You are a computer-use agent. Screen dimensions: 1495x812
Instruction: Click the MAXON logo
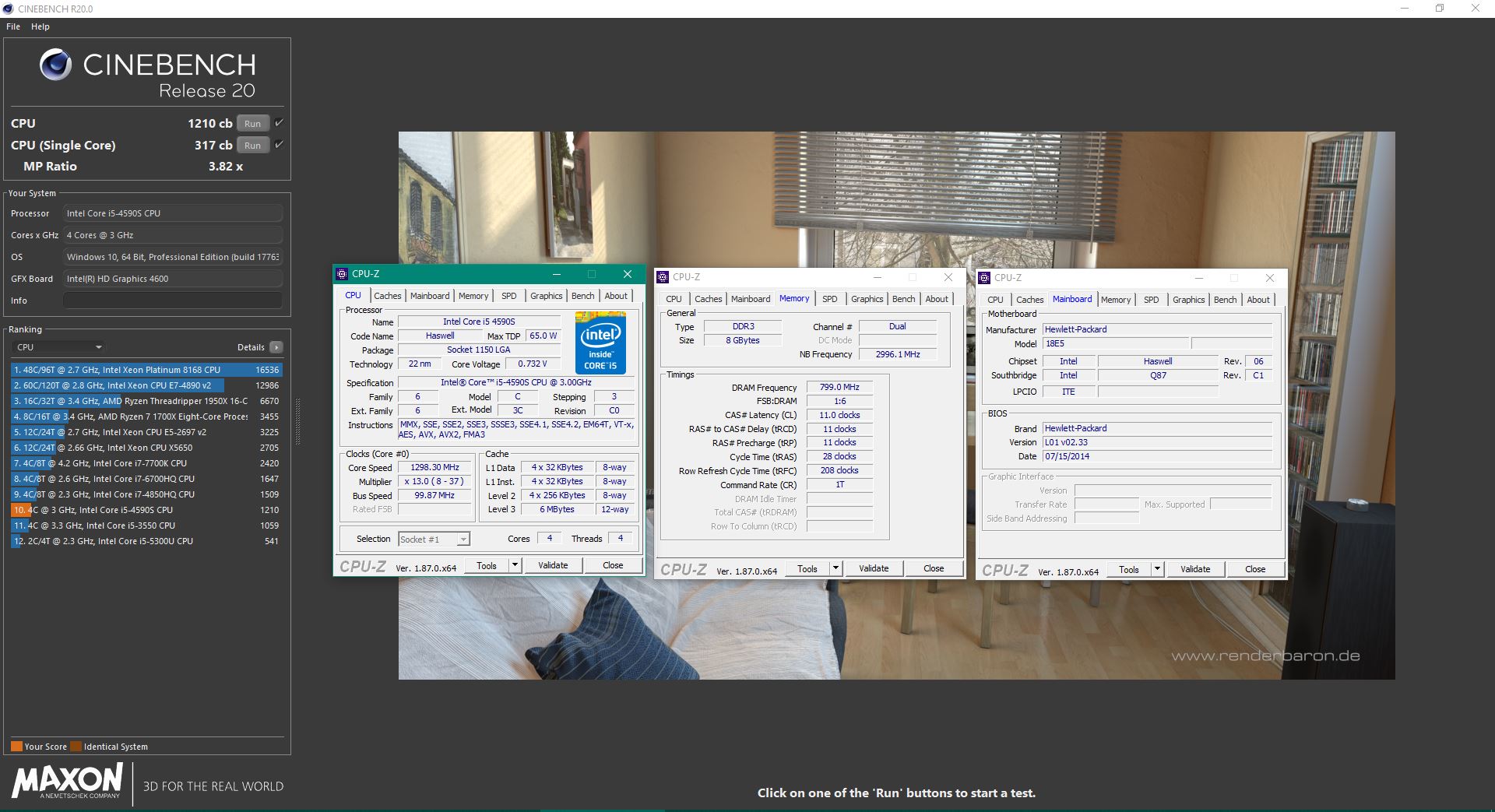coord(67,781)
